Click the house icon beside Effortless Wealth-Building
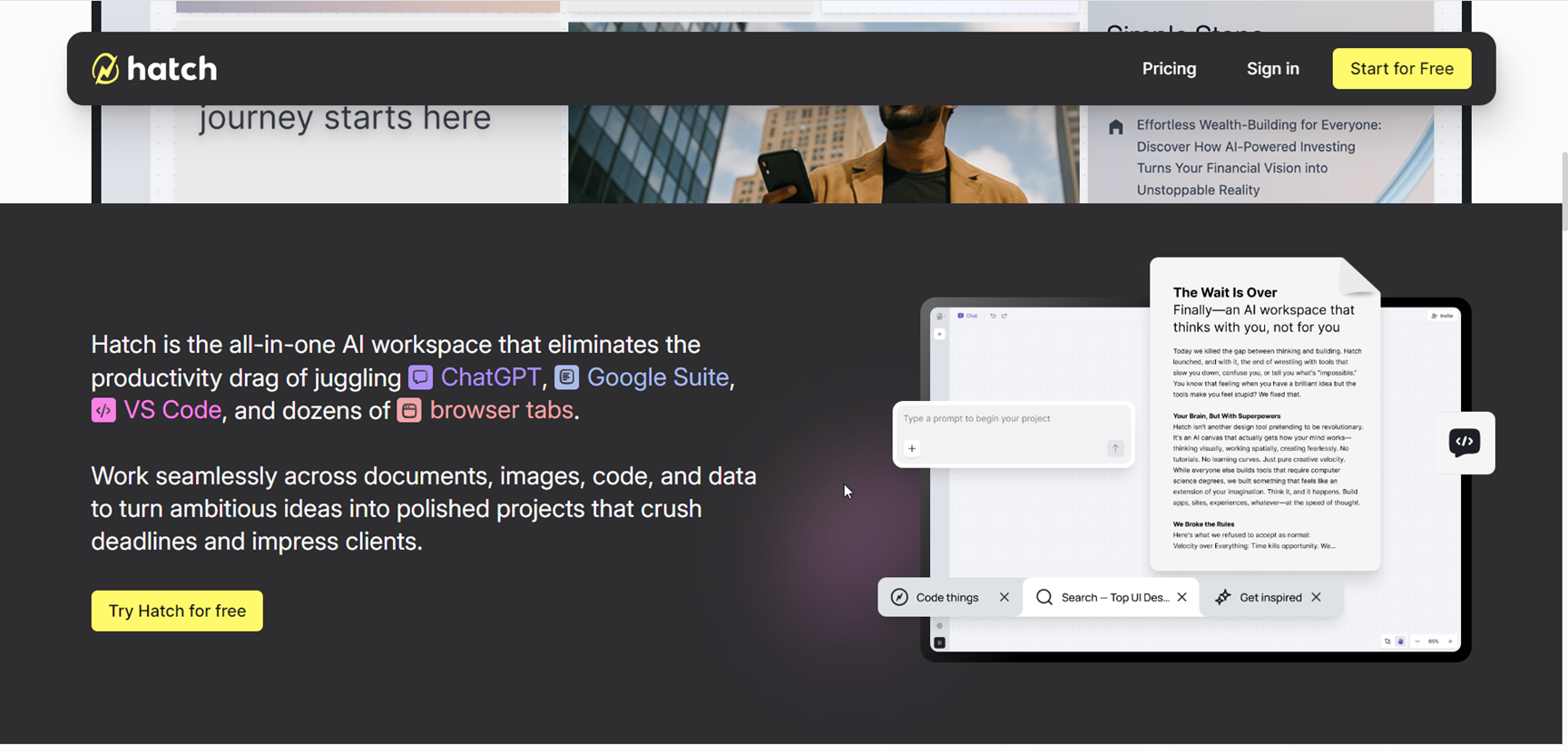 tap(1115, 127)
